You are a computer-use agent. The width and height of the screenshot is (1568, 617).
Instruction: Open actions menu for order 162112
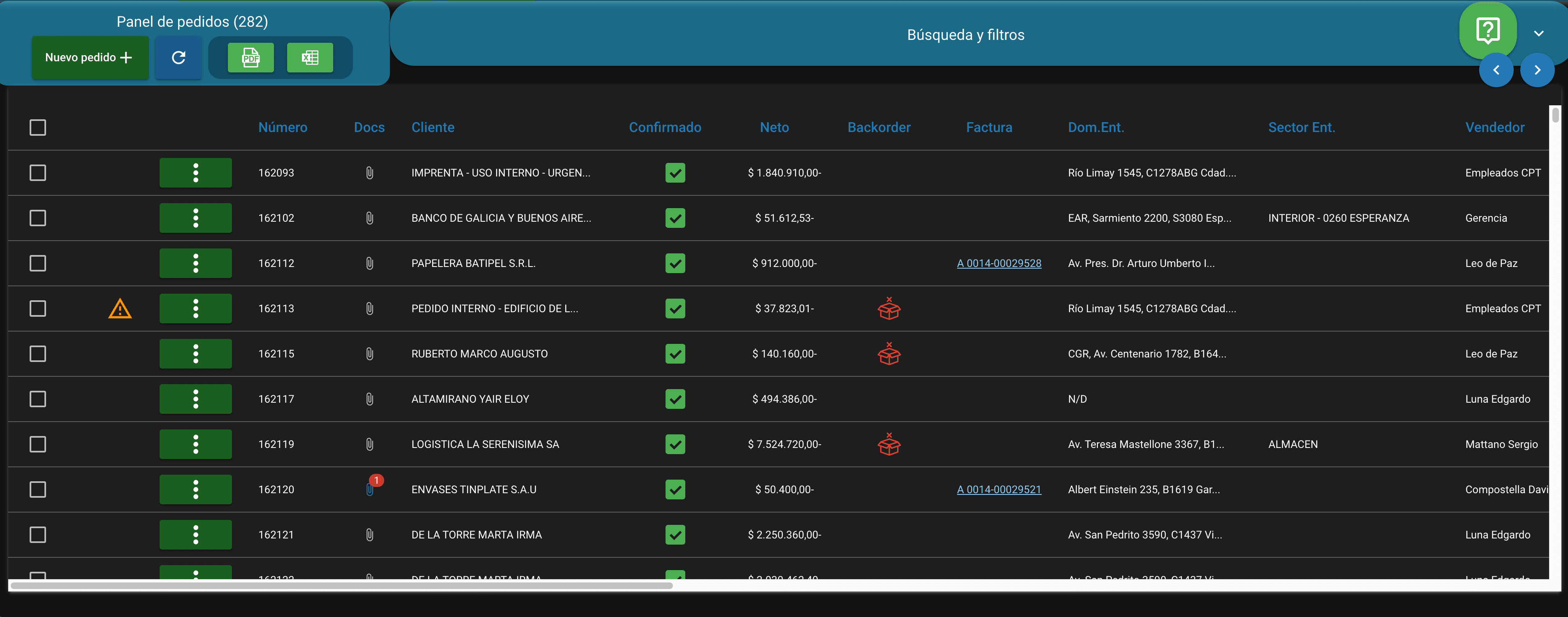coord(195,264)
